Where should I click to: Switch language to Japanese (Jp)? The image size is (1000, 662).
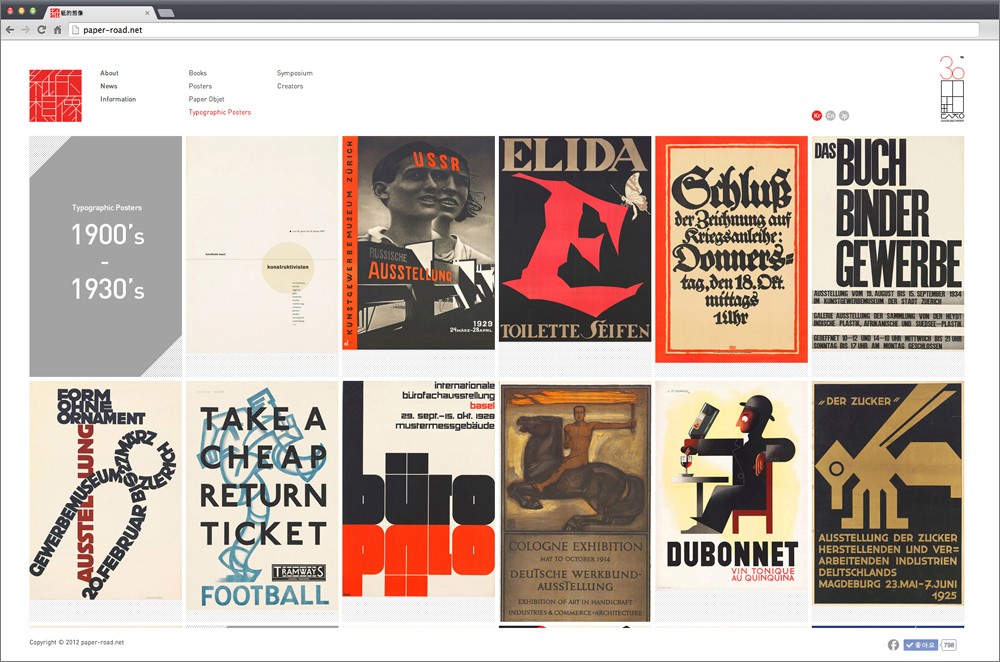[844, 115]
